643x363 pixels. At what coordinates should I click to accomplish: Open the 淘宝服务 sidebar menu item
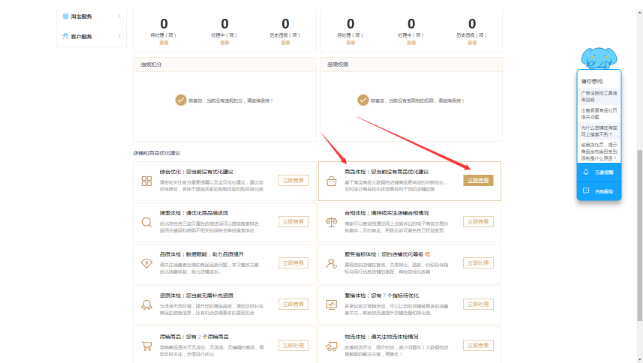click(91, 16)
